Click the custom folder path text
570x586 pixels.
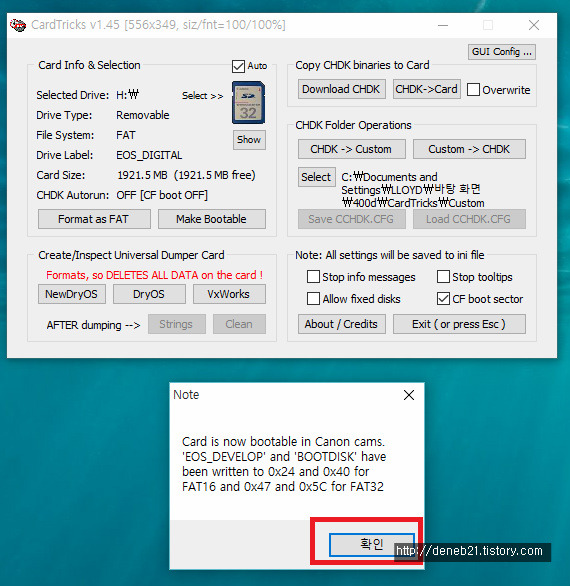[412, 190]
